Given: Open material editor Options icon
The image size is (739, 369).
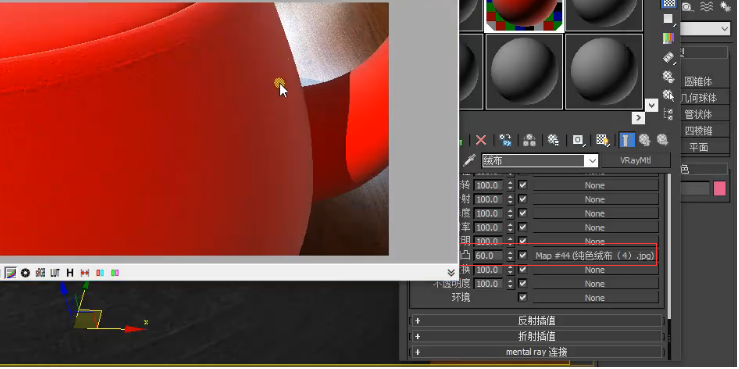Looking at the screenshot, I should tap(669, 76).
